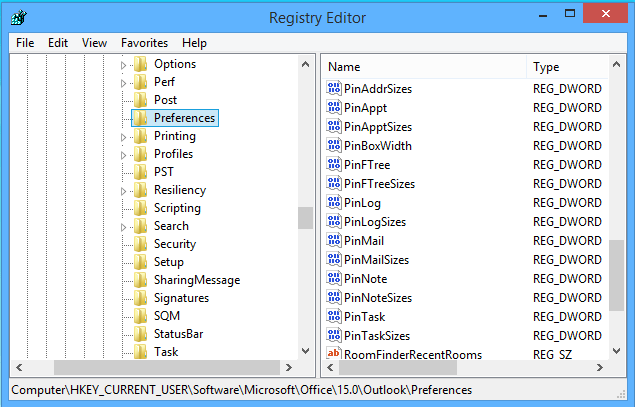Click the values pane horizontal scrollbar thumb
635x407 pixels.
pos(398,368)
